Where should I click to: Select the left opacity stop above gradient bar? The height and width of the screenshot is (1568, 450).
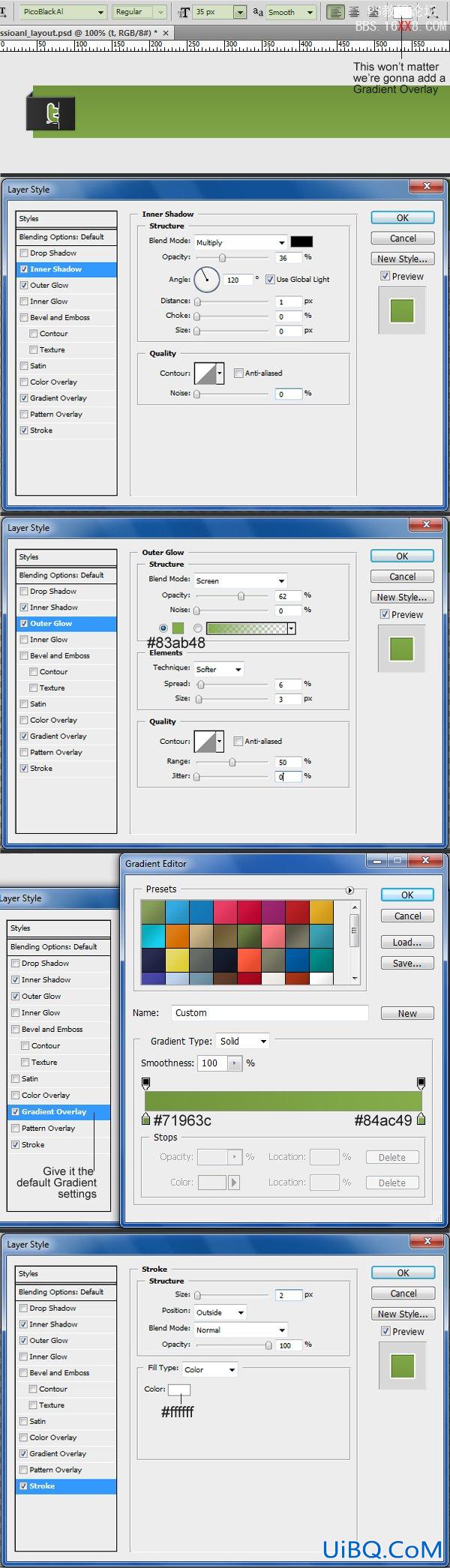click(145, 1084)
